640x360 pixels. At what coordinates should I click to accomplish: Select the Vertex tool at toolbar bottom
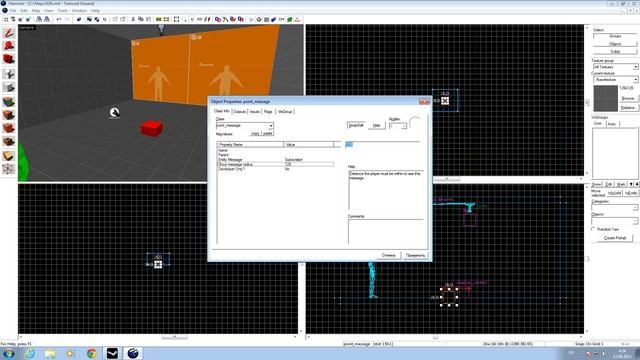coord(9,169)
